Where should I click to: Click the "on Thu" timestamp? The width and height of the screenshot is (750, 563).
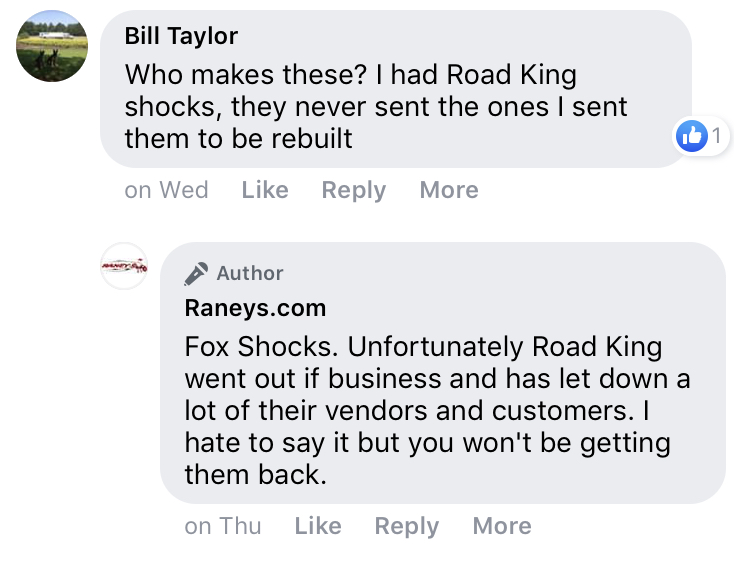[x=223, y=526]
